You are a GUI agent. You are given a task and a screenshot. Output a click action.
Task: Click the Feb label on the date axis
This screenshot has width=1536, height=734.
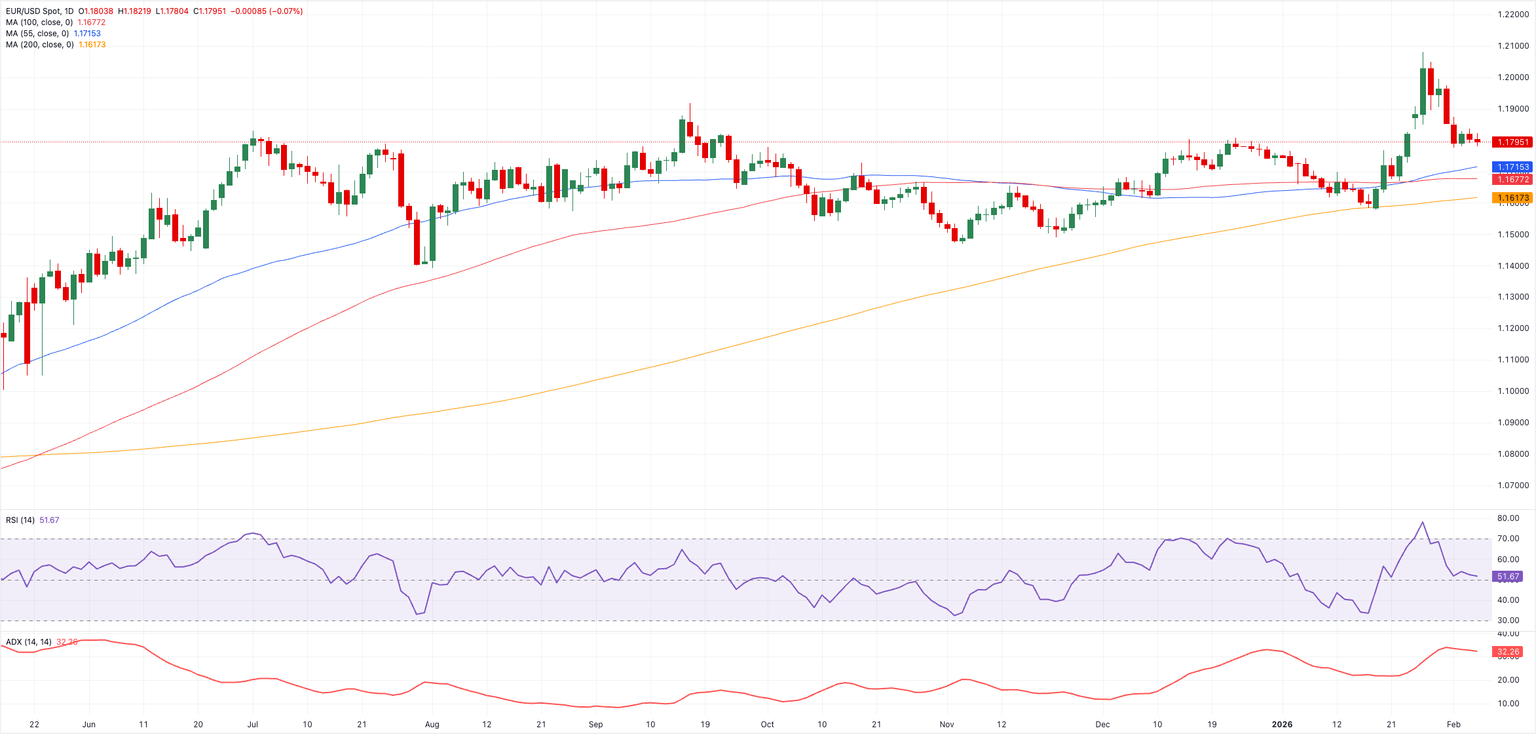click(1454, 722)
